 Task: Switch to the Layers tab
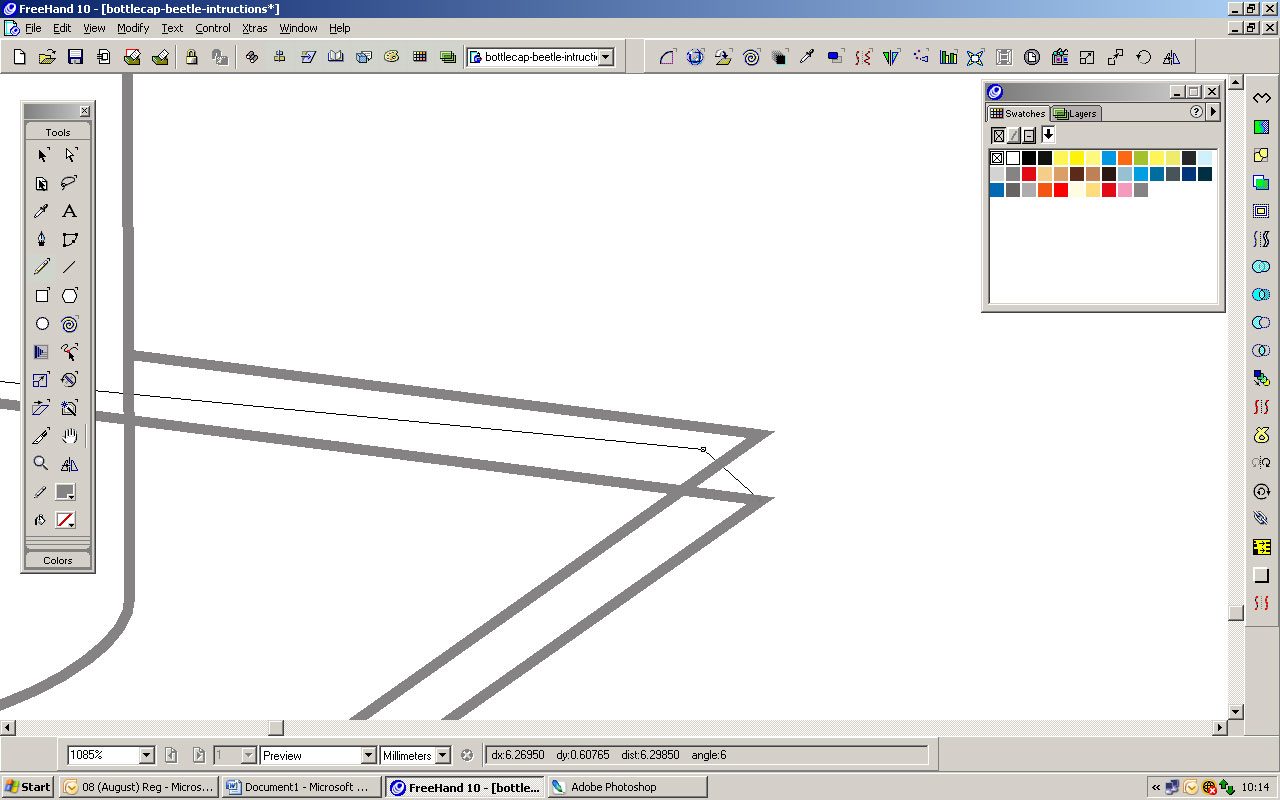point(1081,113)
